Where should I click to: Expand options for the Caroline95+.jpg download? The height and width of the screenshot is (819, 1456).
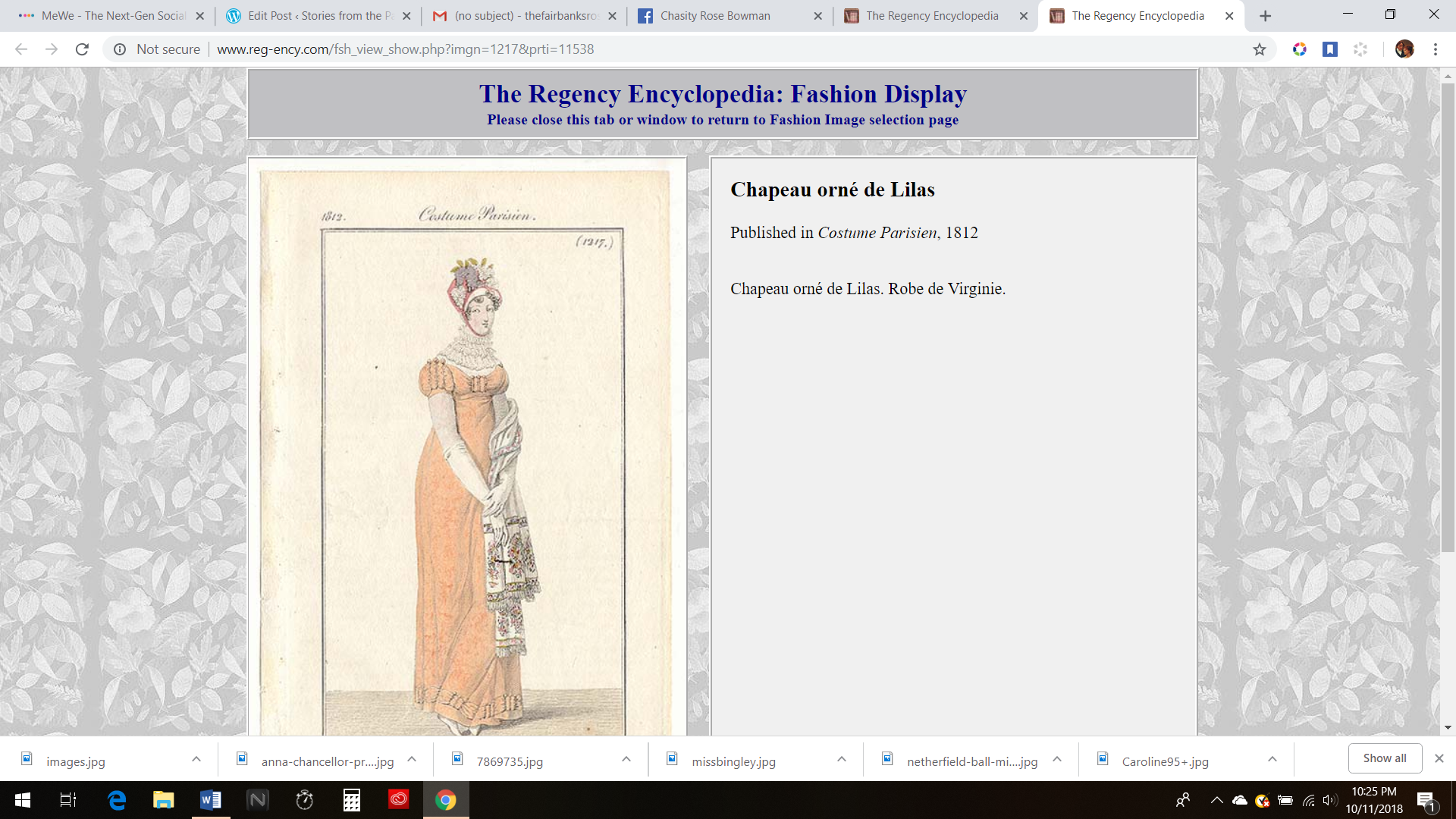[1272, 759]
